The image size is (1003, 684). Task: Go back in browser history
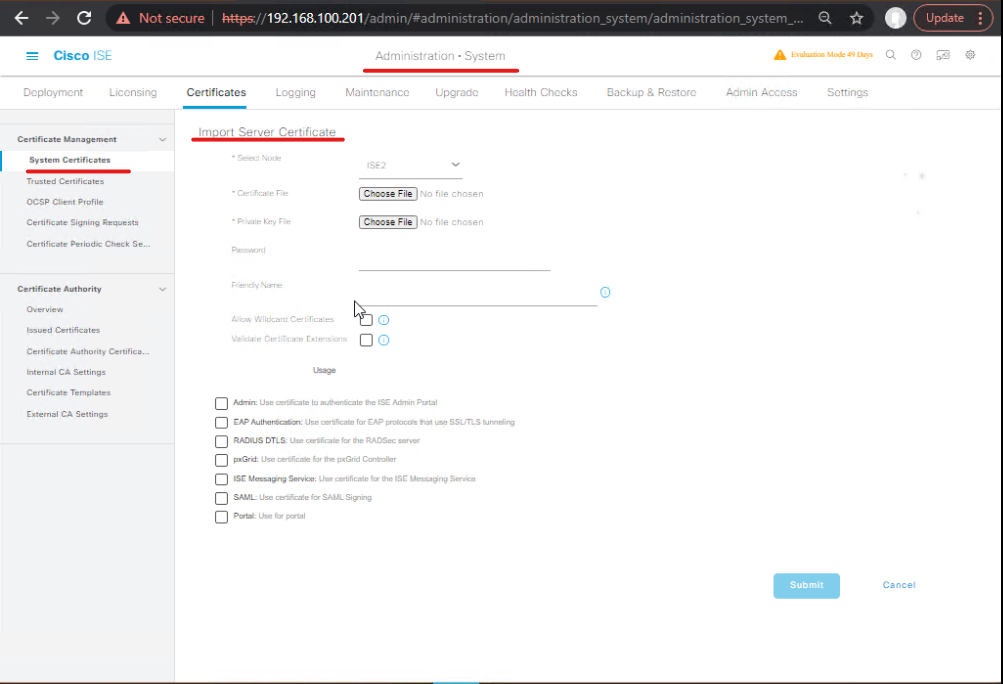[x=22, y=18]
